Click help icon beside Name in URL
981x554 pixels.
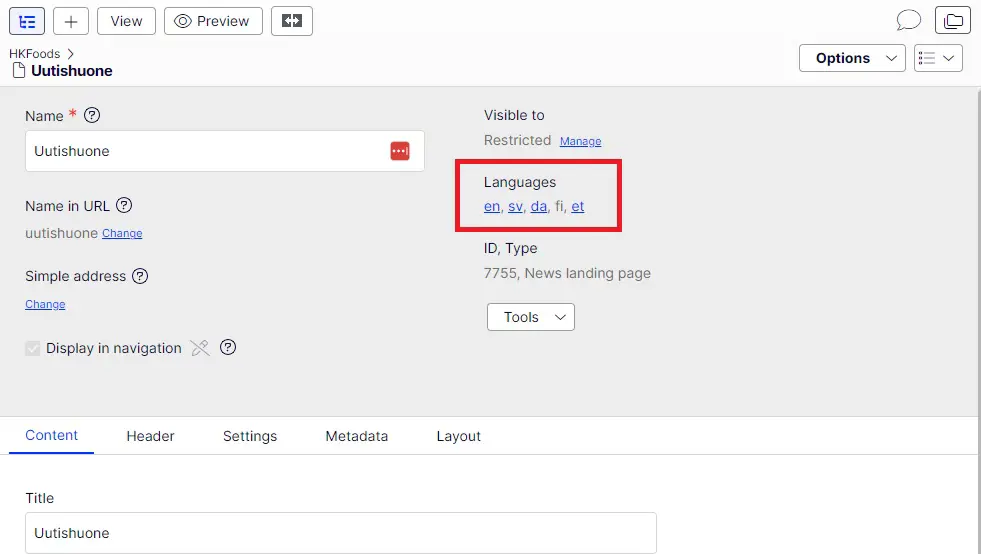[124, 206]
